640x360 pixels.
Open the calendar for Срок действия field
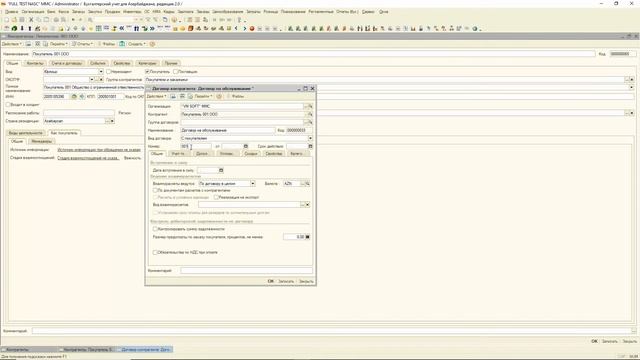click(310, 146)
